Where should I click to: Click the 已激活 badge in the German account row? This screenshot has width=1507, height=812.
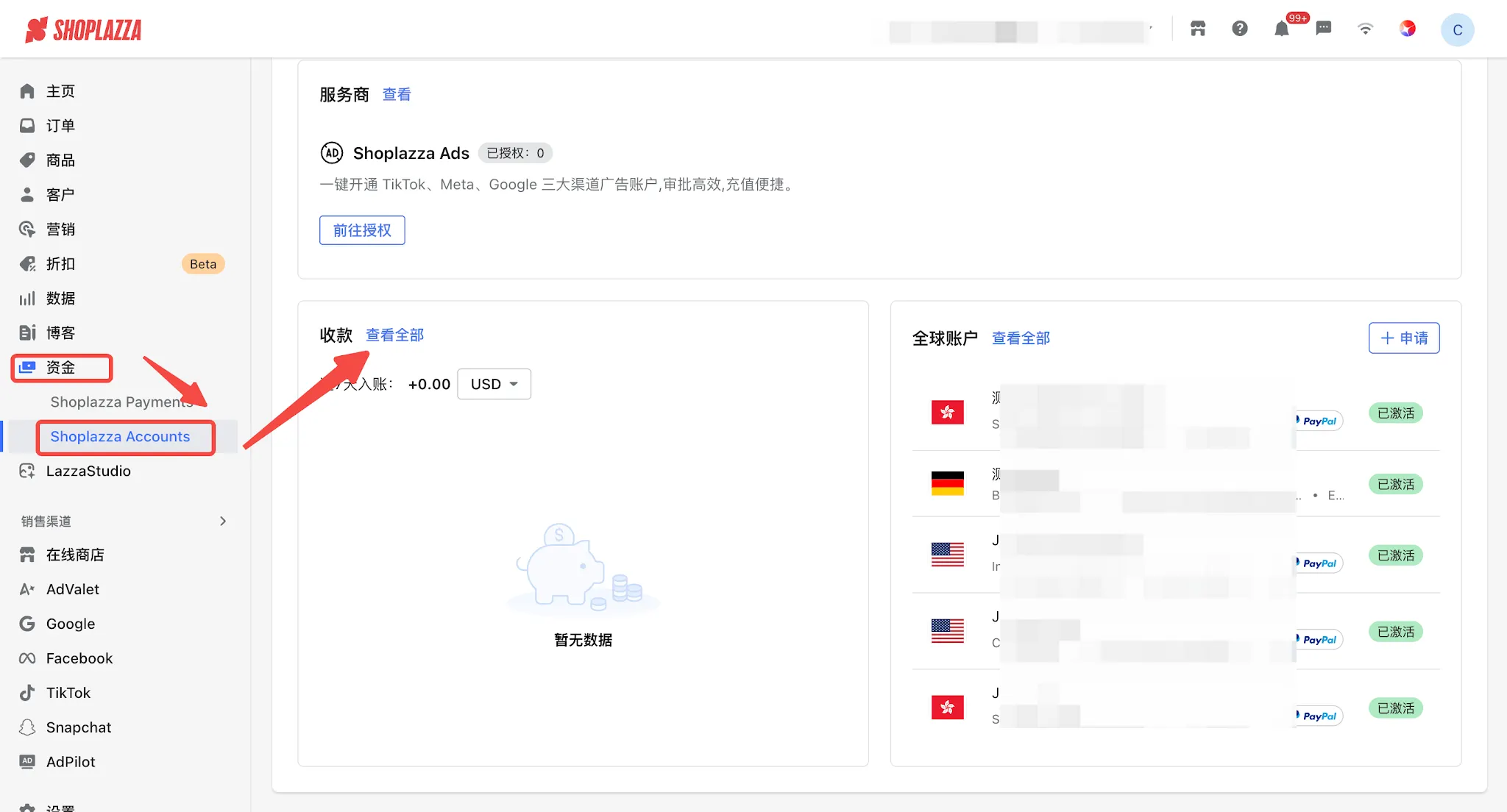[x=1396, y=484]
